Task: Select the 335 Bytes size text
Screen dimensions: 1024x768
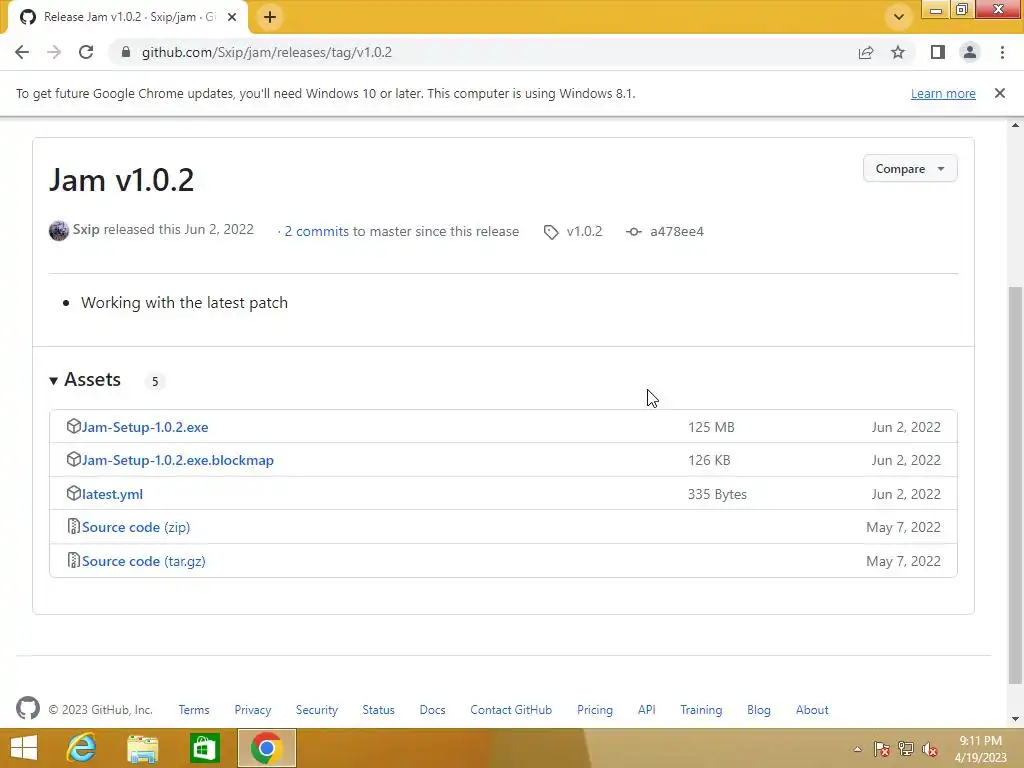Action: pos(717,494)
